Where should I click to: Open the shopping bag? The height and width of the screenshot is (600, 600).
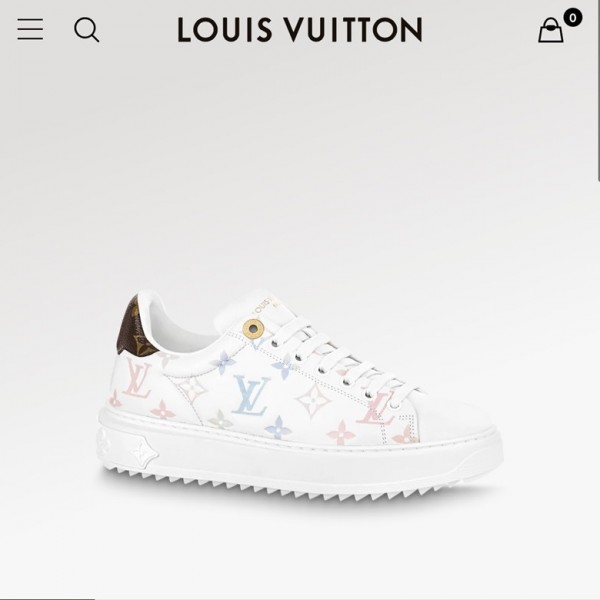coord(550,30)
